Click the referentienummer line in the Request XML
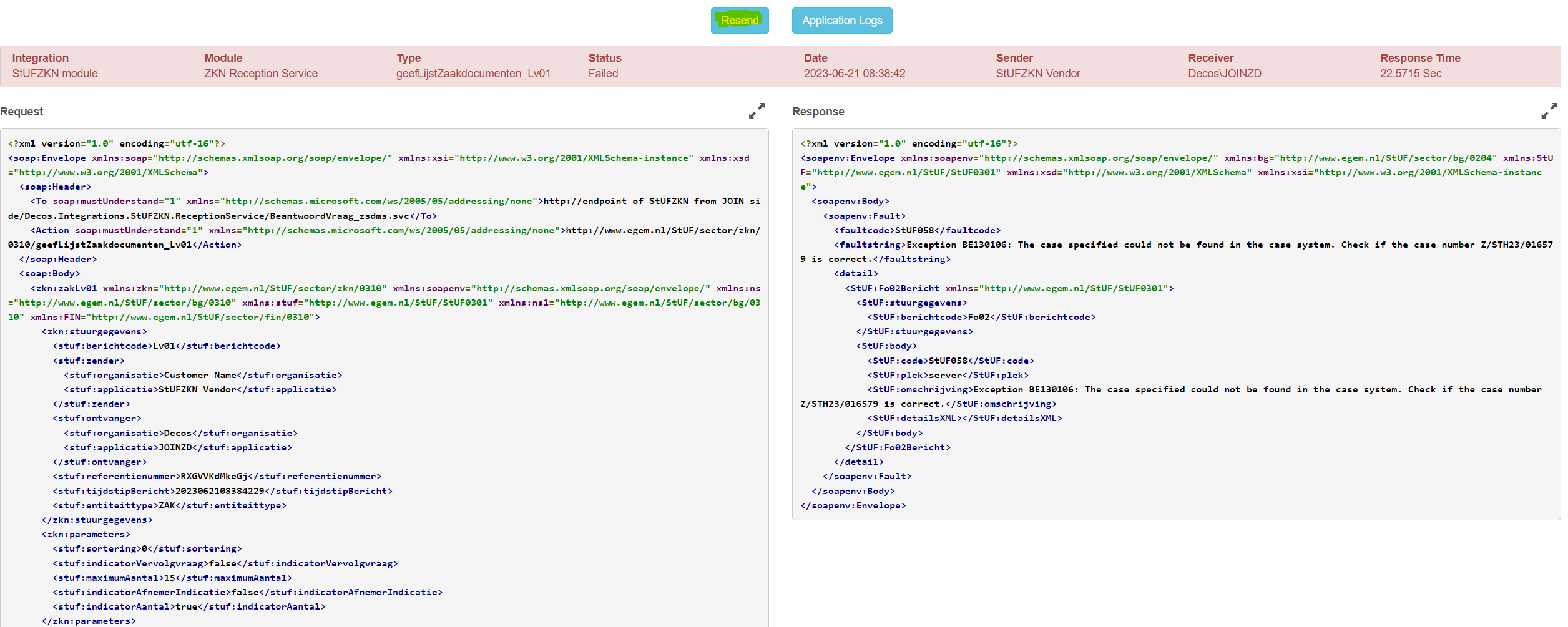The image size is (1568, 627). pos(217,477)
